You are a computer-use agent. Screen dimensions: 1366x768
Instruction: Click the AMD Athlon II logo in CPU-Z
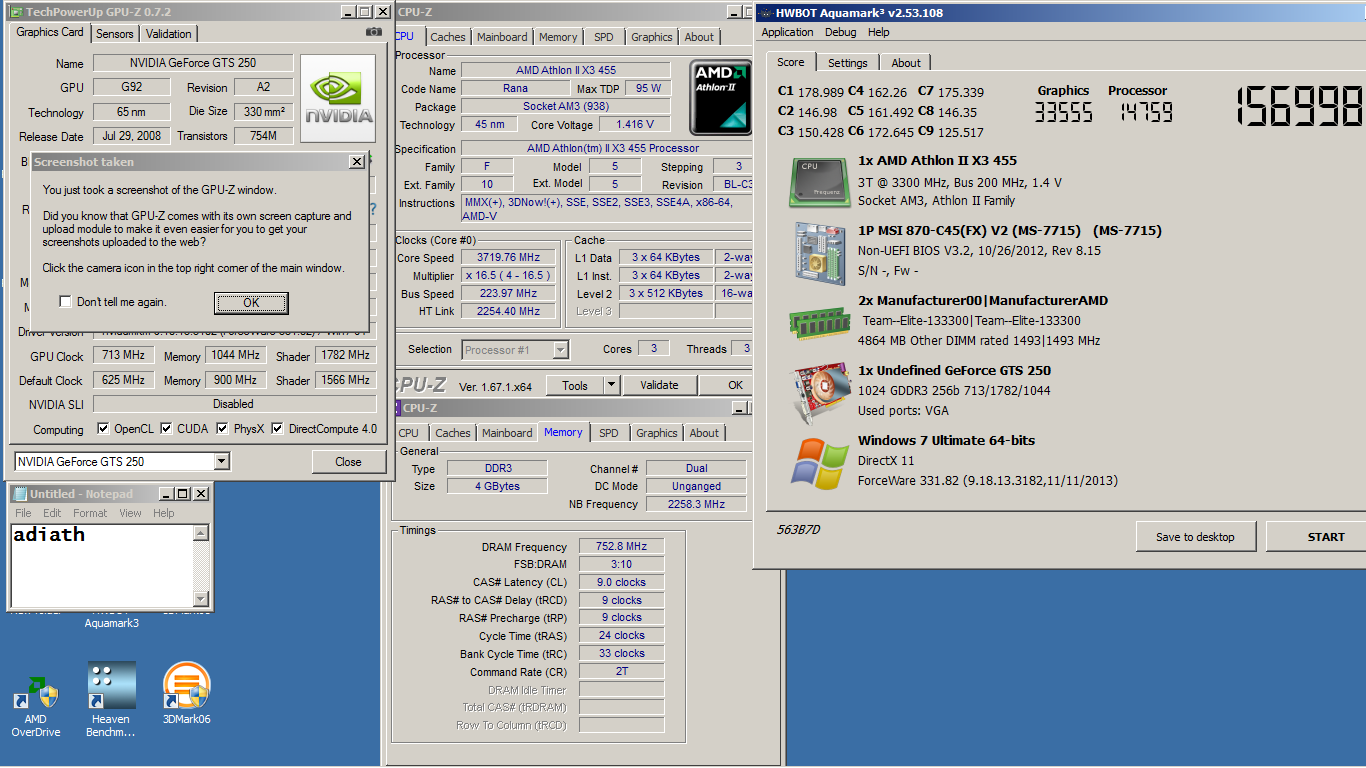click(721, 97)
